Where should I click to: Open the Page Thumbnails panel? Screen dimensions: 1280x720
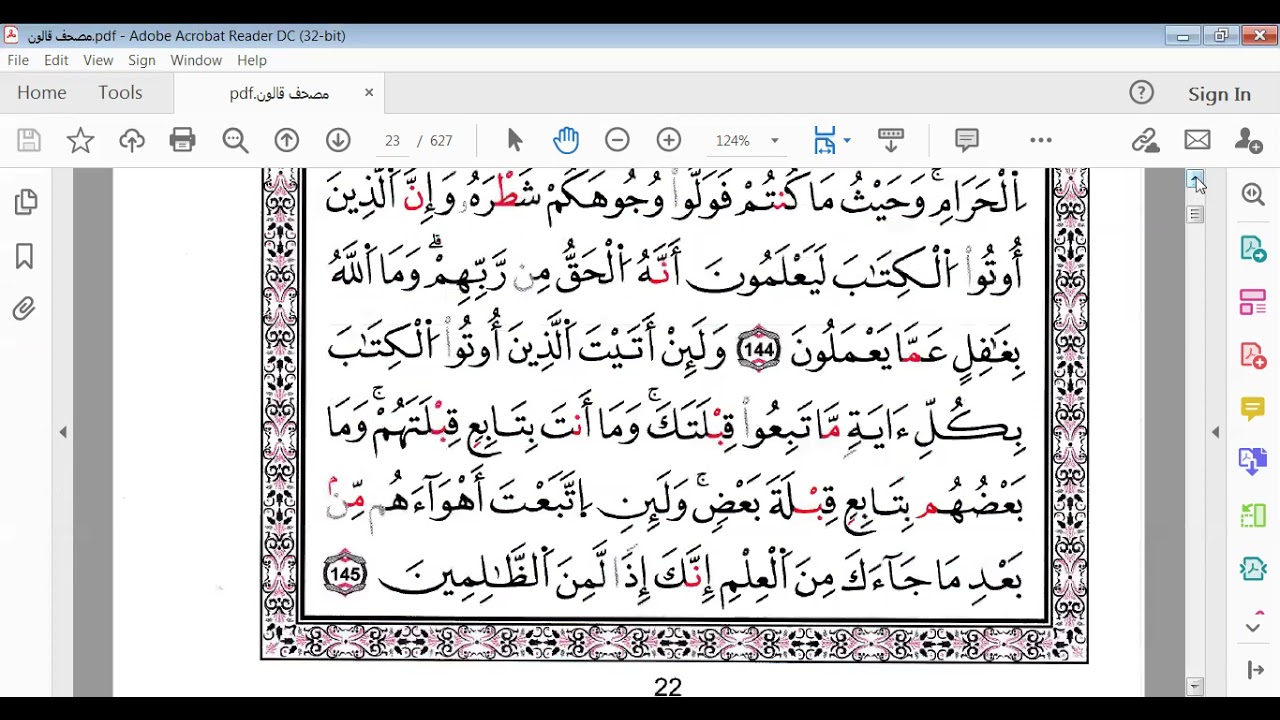pyautogui.click(x=26, y=202)
